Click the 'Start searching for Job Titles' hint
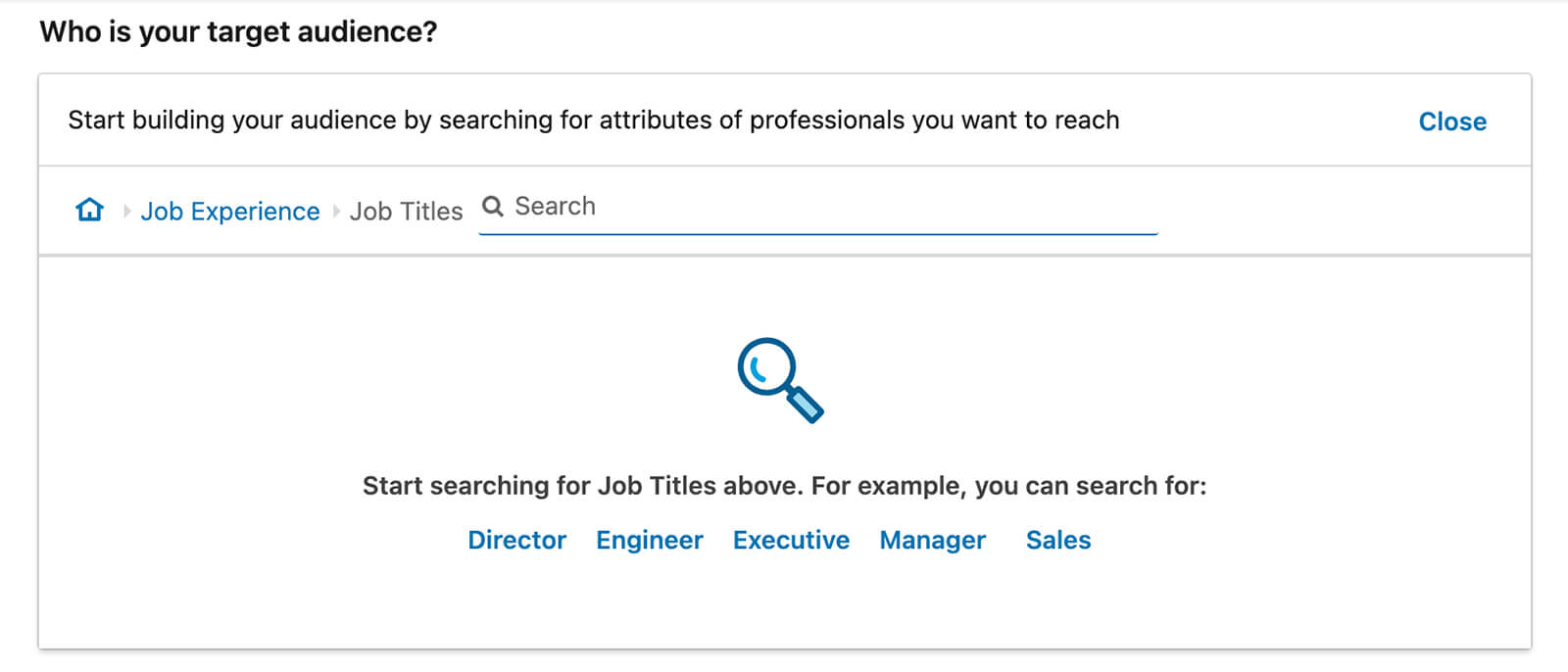Viewport: 1568px width, 672px height. [x=784, y=486]
